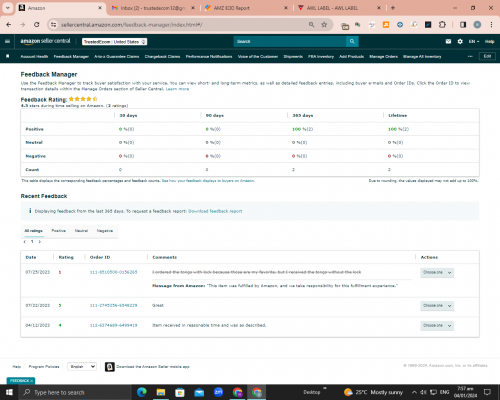Click the Amazon Seller Central logo
The width and height of the screenshot is (500, 400).
[45, 41]
